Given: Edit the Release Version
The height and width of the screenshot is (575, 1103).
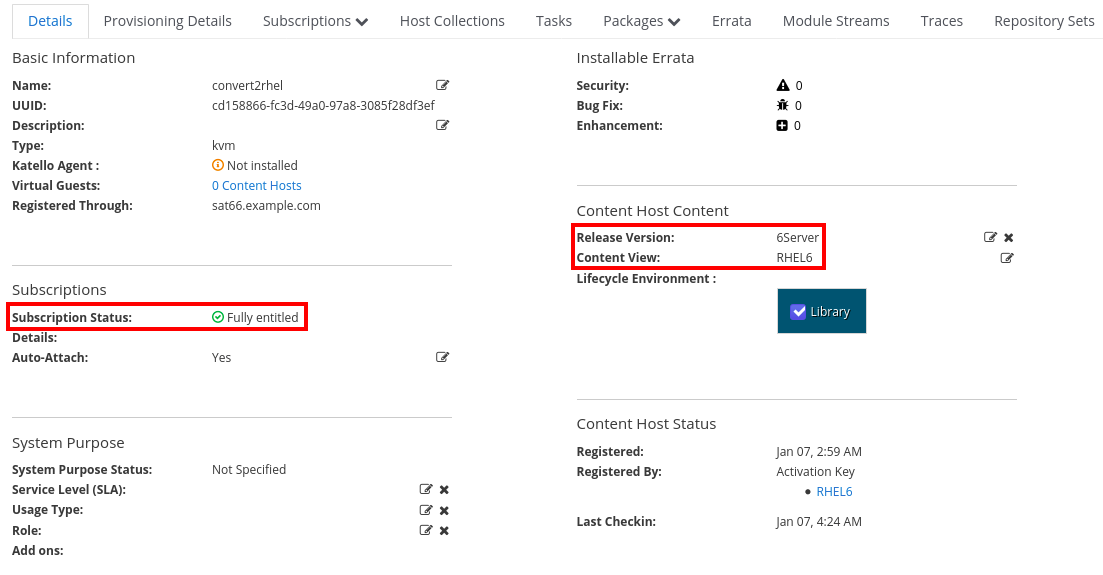Looking at the screenshot, I should [x=990, y=238].
